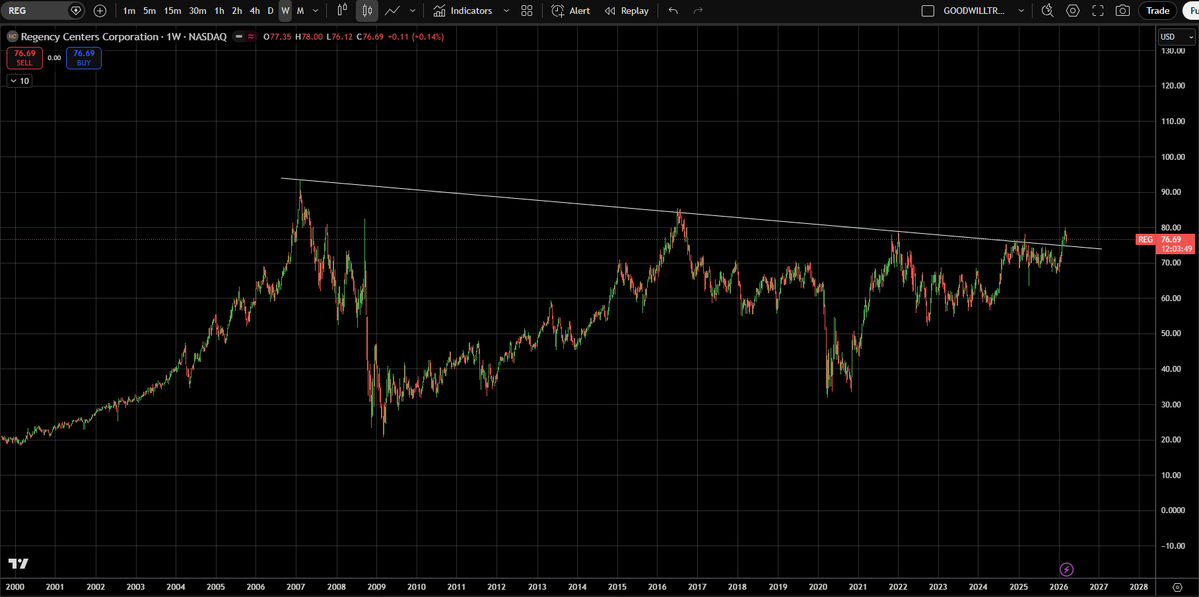Create an Alert

[x=570, y=11]
